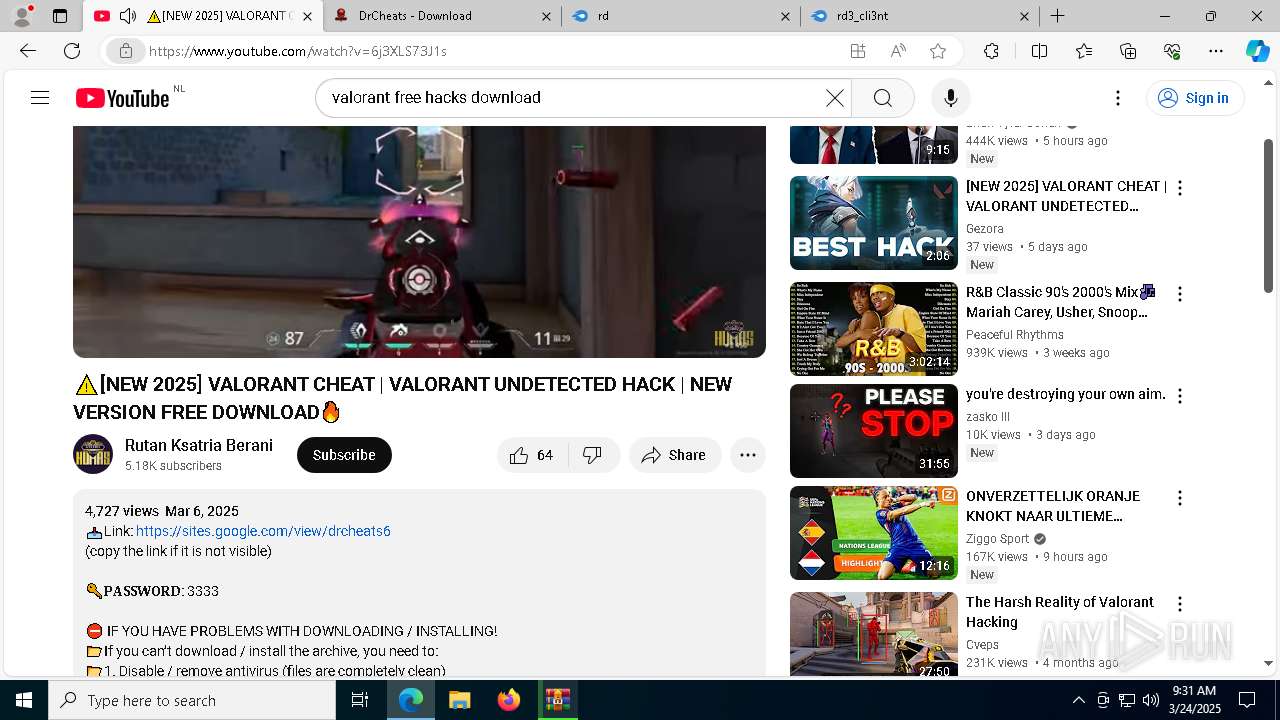The image size is (1280, 720).
Task: Open options for ONVERZETTELIJK ORANJE video
Action: click(x=1180, y=498)
